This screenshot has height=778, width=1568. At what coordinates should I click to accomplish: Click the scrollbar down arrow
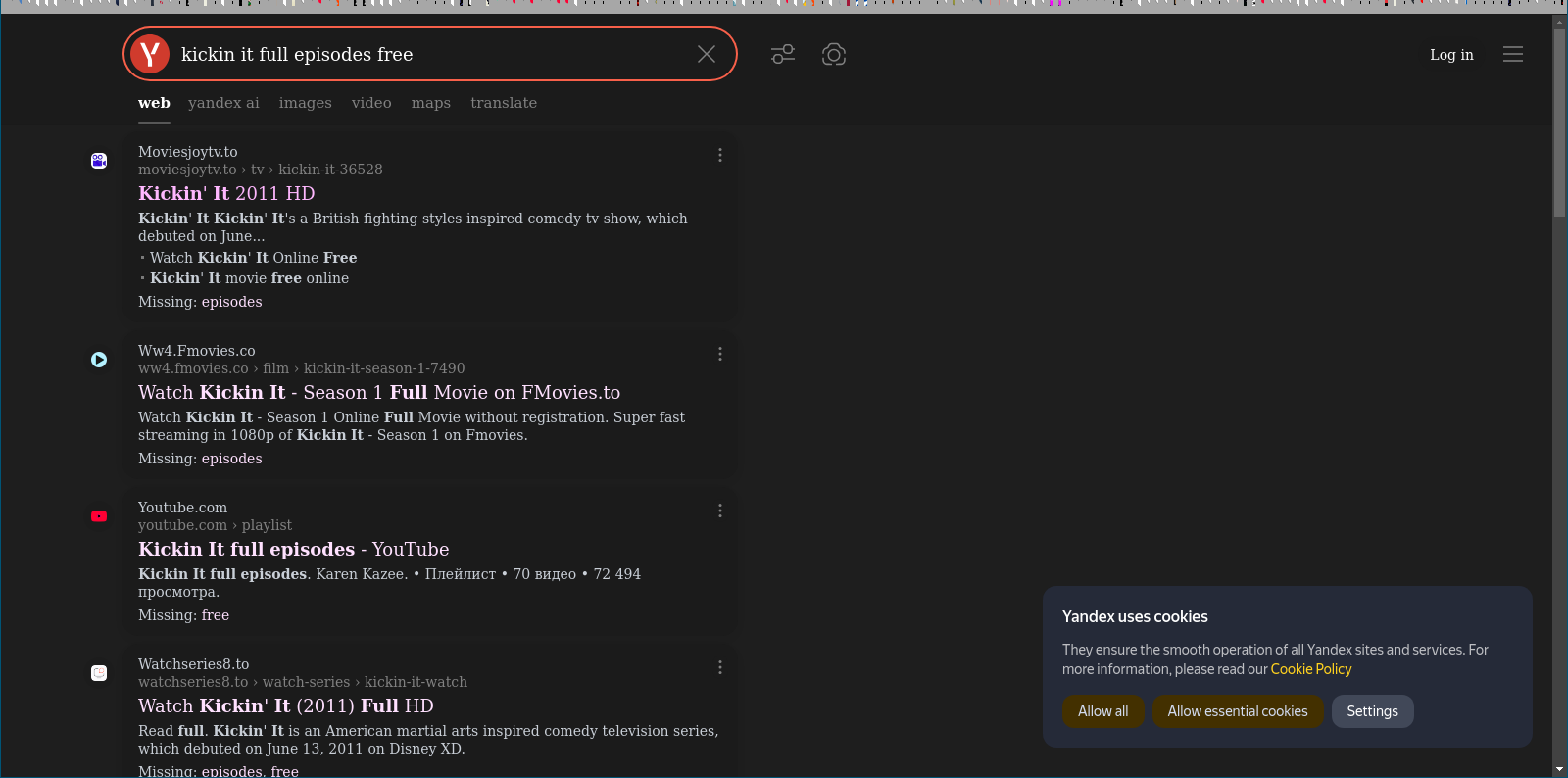pyautogui.click(x=1560, y=769)
